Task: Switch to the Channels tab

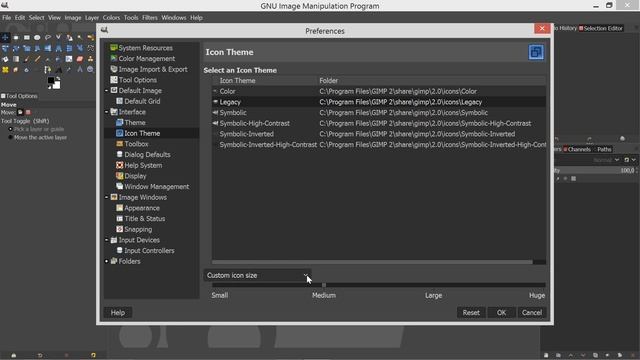Action: 576,149
